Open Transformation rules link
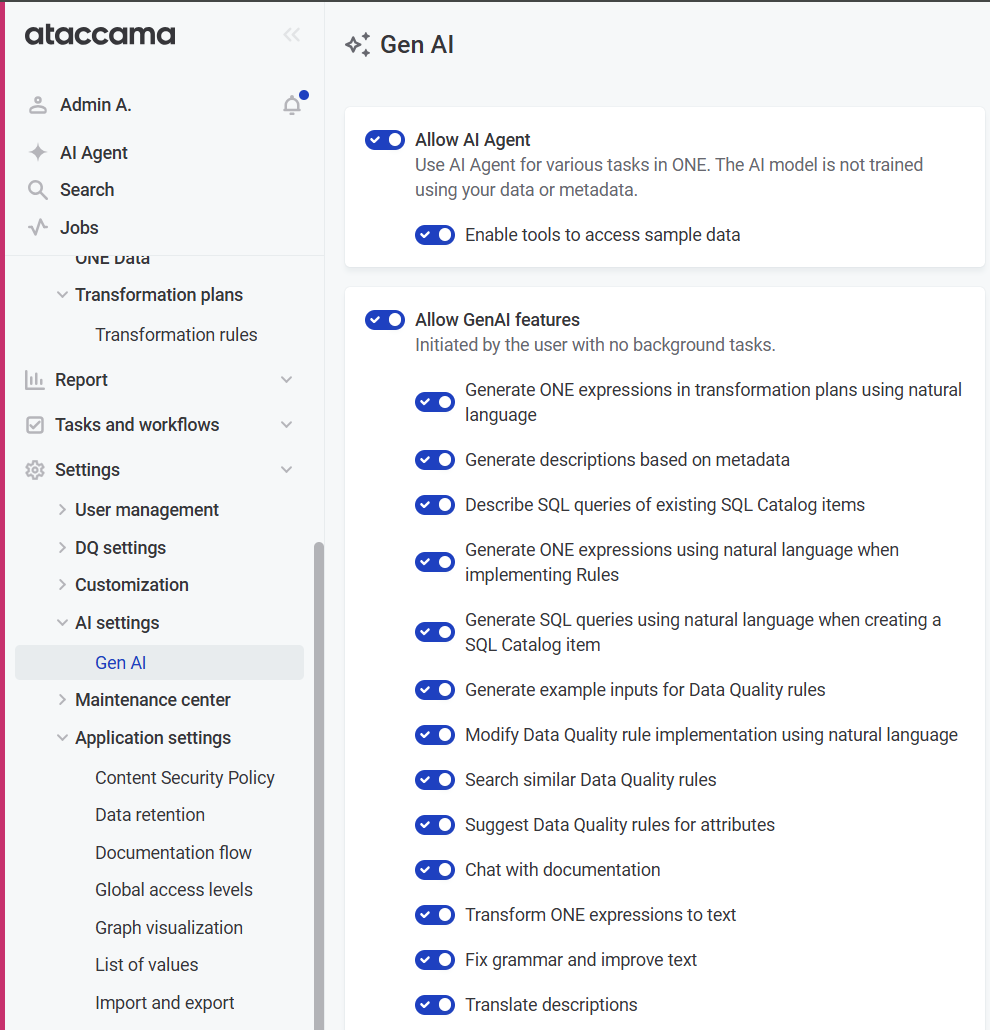The width and height of the screenshot is (990, 1030). [176, 335]
